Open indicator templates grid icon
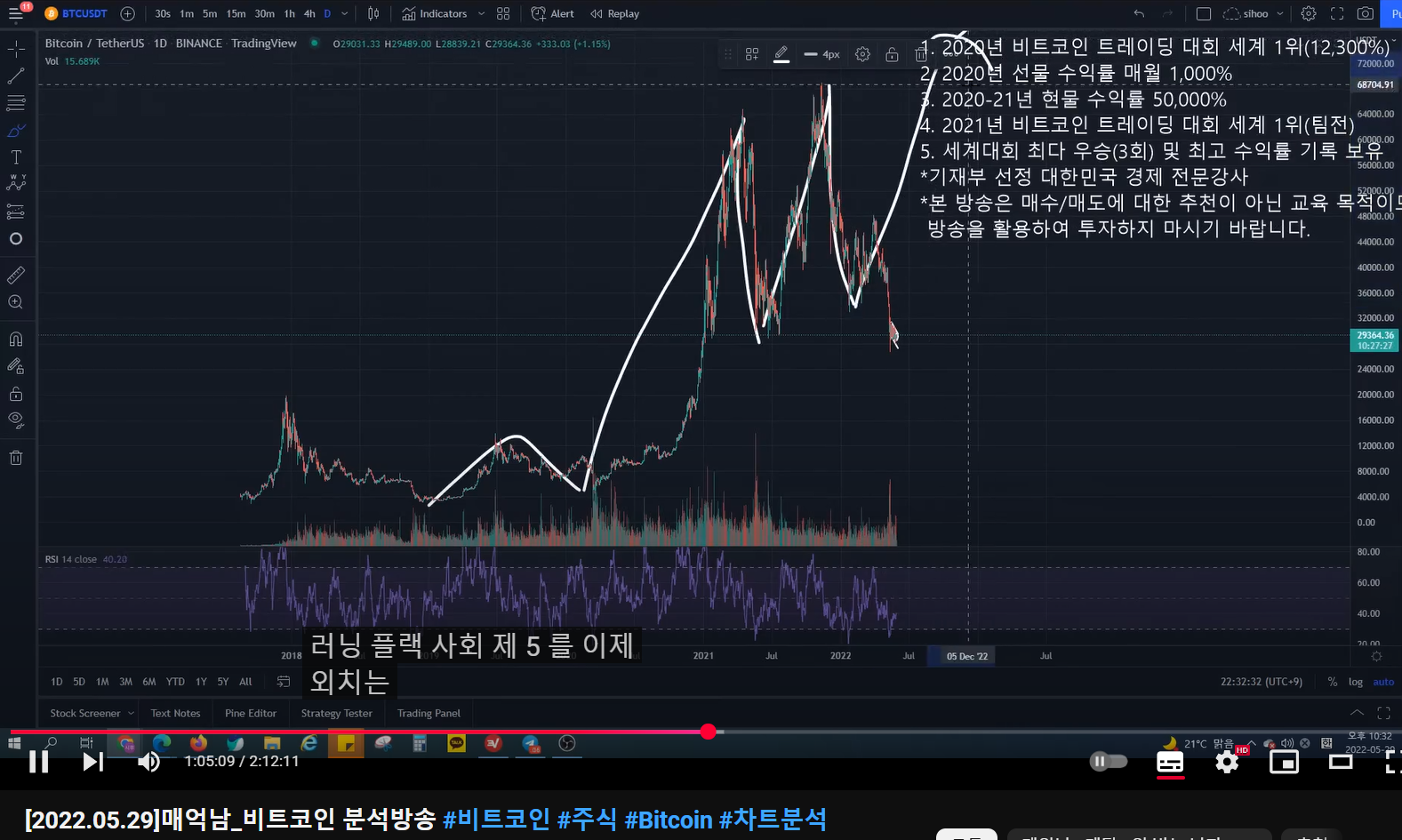The height and width of the screenshot is (840, 1402). click(x=503, y=13)
